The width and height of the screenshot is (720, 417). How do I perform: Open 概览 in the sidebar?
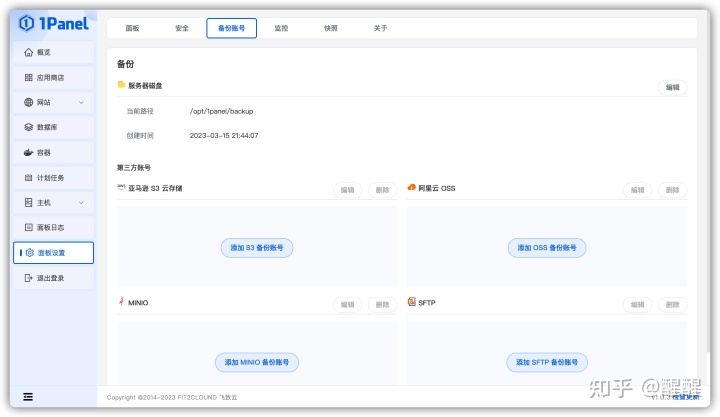[x=54, y=52]
